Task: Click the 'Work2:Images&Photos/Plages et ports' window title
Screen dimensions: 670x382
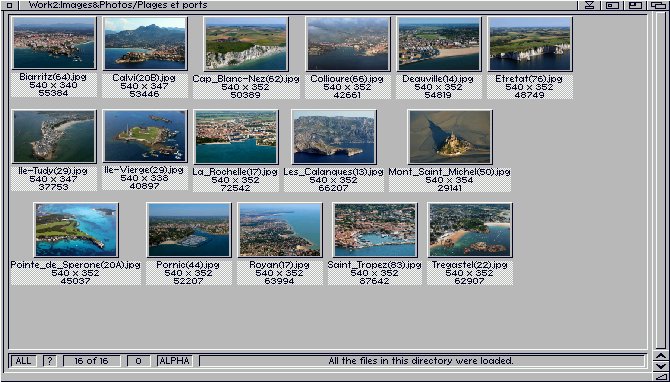Action: click(x=118, y=5)
